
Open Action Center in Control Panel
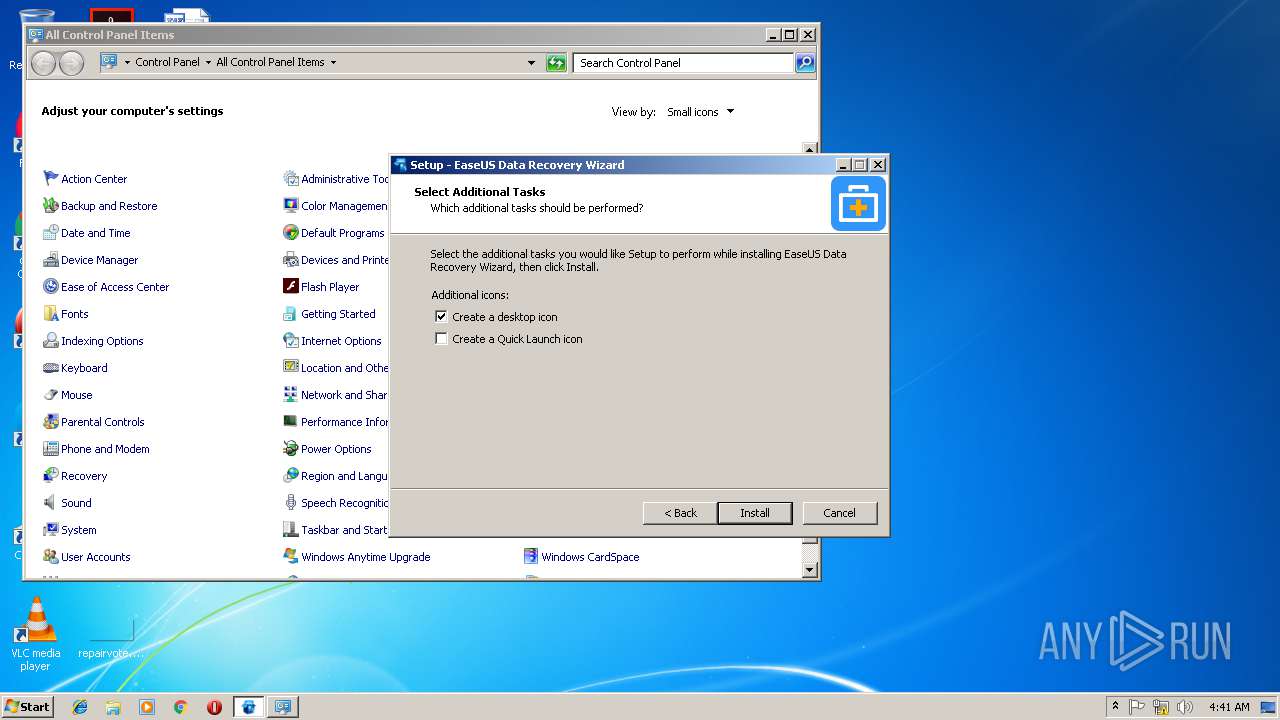tap(85, 179)
